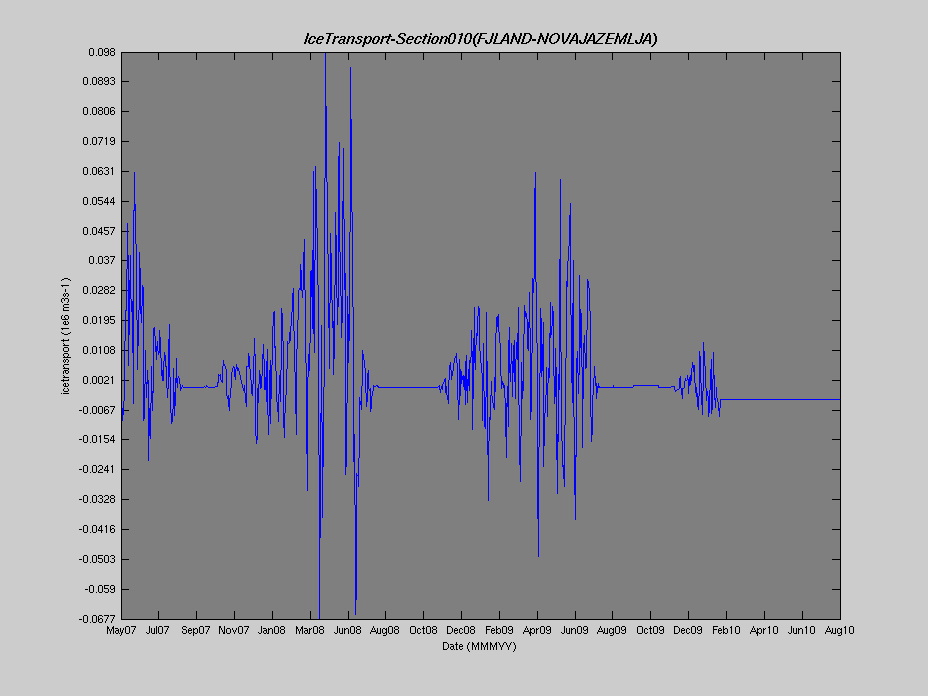Image resolution: width=928 pixels, height=696 pixels.
Task: Click y-axis value -0.0416
Action: 97,529
